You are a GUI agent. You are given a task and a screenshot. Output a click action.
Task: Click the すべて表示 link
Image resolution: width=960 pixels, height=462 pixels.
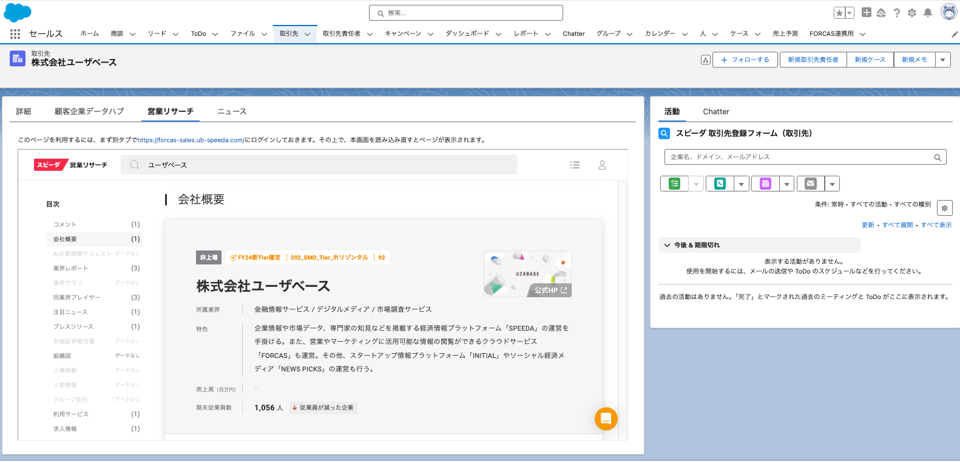(x=936, y=225)
